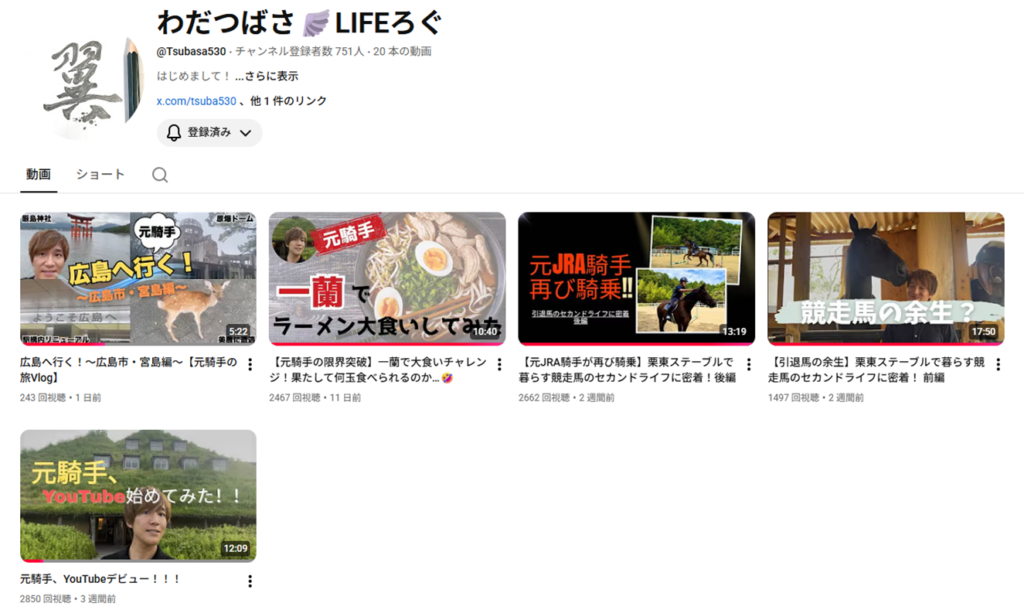Image resolution: width=1024 pixels, height=610 pixels.
Task: Open options menu for YouTubeデビュー video
Action: pos(250,581)
